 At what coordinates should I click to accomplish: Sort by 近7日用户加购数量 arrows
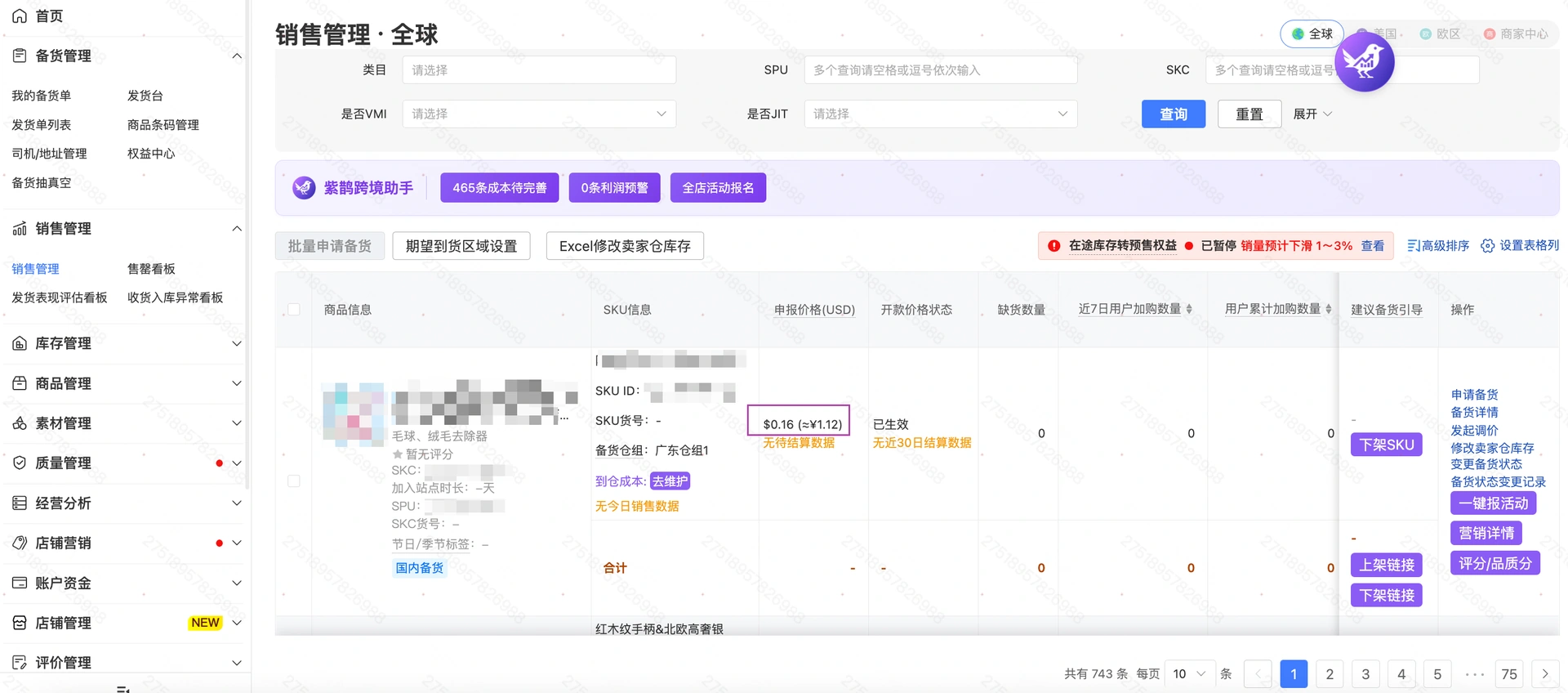coord(1189,309)
